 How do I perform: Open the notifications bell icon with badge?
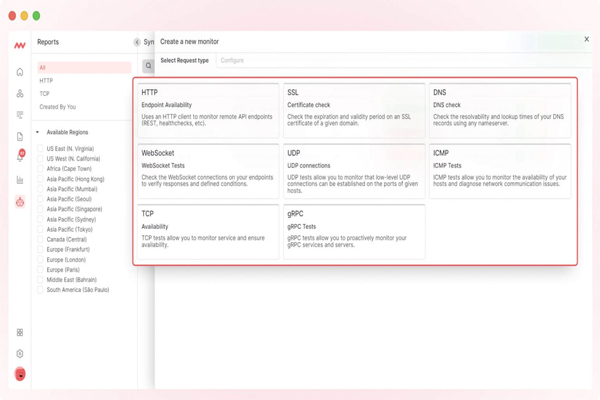click(x=20, y=157)
